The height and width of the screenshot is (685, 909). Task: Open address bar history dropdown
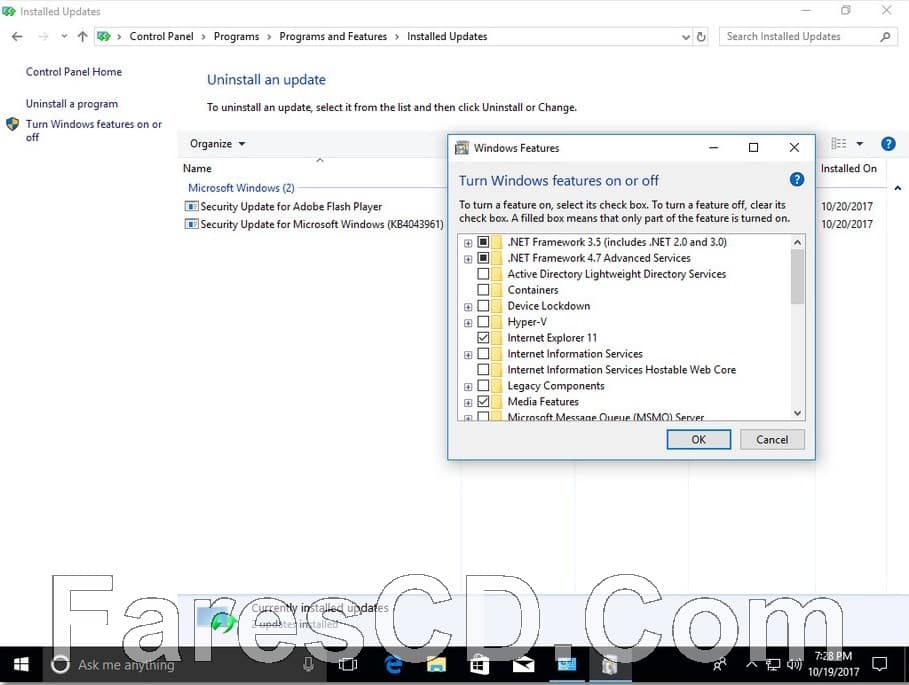coord(686,37)
